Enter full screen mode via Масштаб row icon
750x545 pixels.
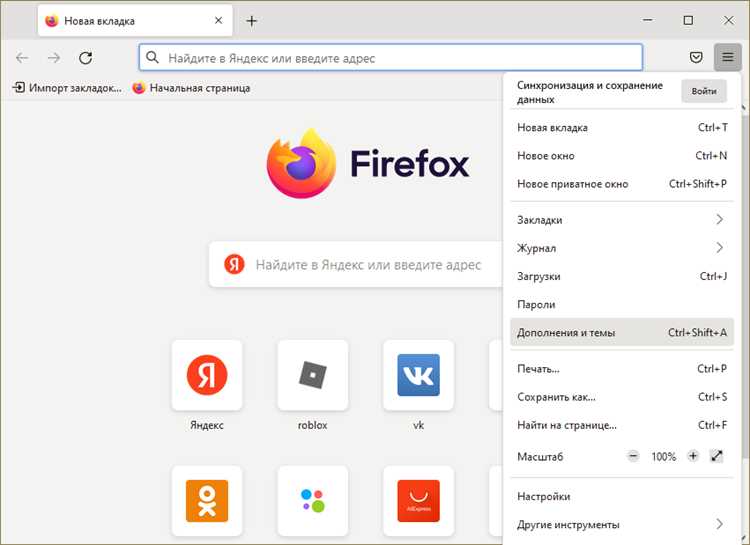tap(717, 456)
